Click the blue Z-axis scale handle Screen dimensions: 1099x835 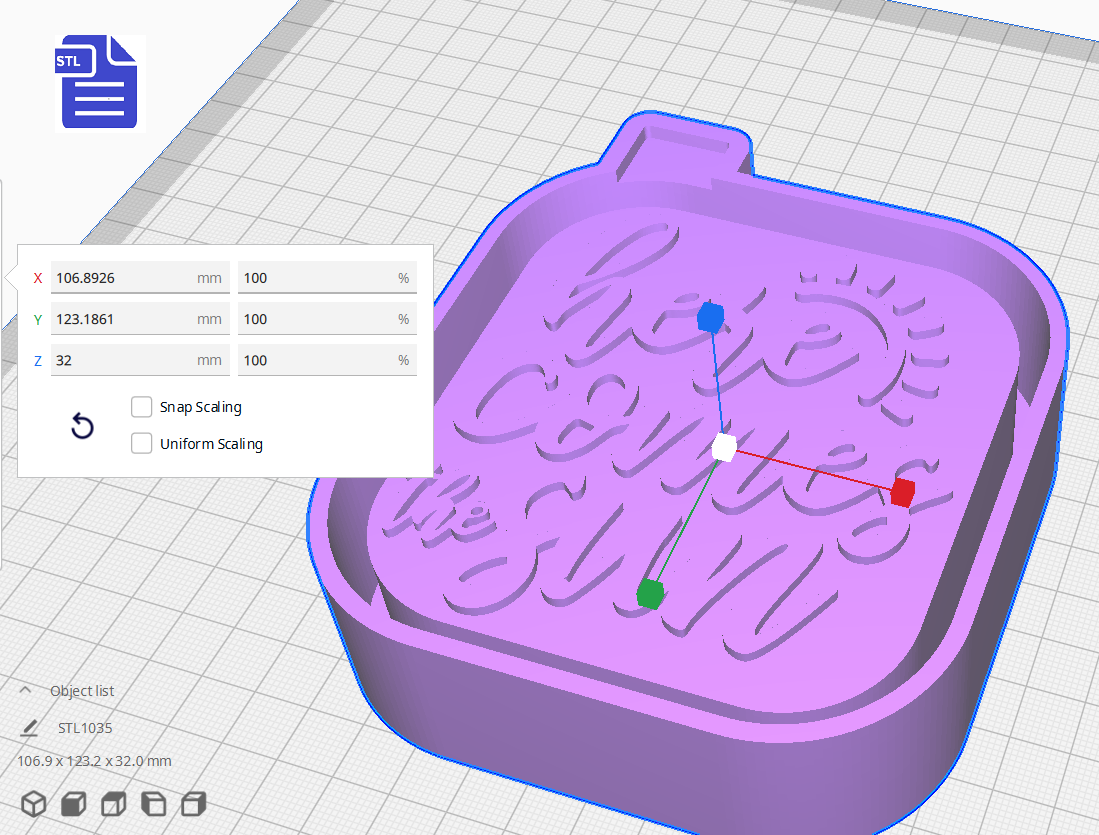(x=711, y=317)
